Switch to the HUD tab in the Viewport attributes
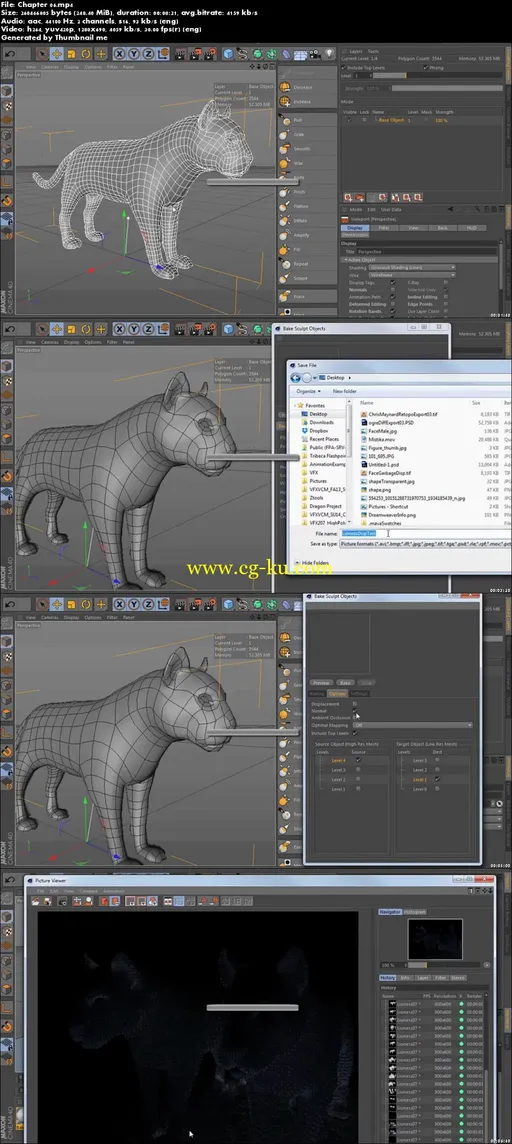Viewport: 512px width, 1144px height. click(x=471, y=228)
